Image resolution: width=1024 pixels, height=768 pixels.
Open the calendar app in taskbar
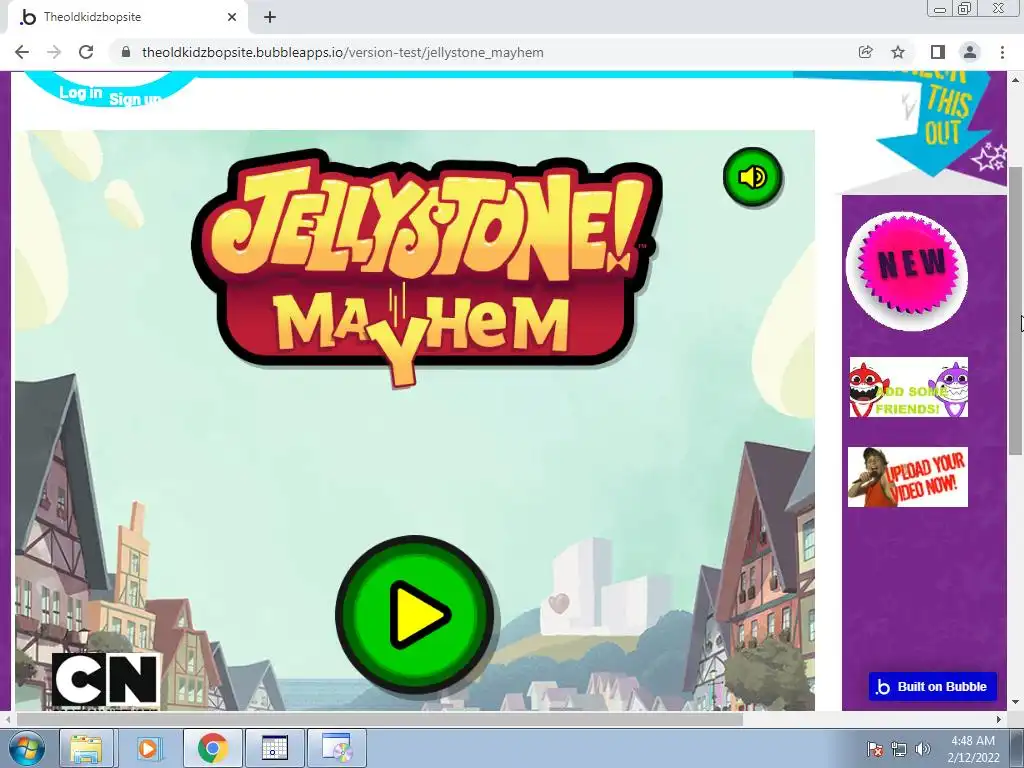274,748
